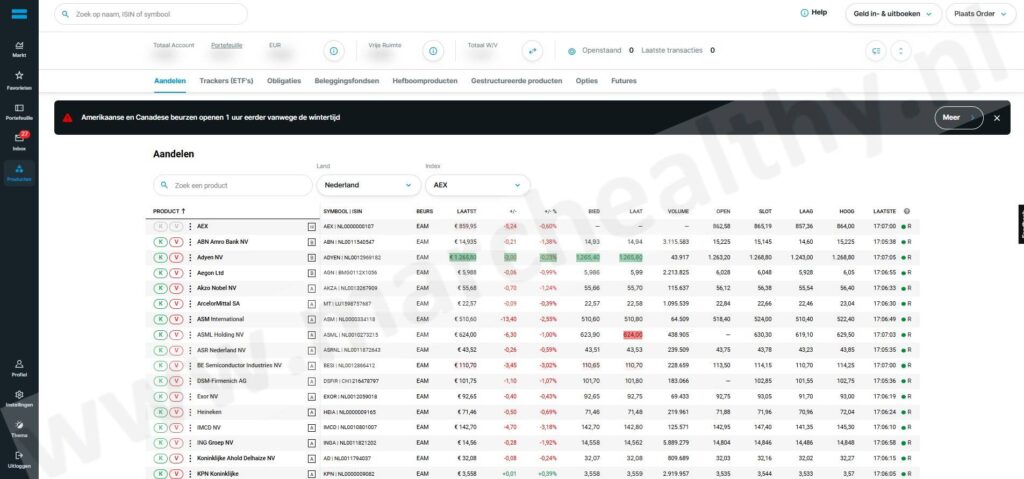Open table column settings gear icon
The height and width of the screenshot is (479, 1024).
pos(906,211)
